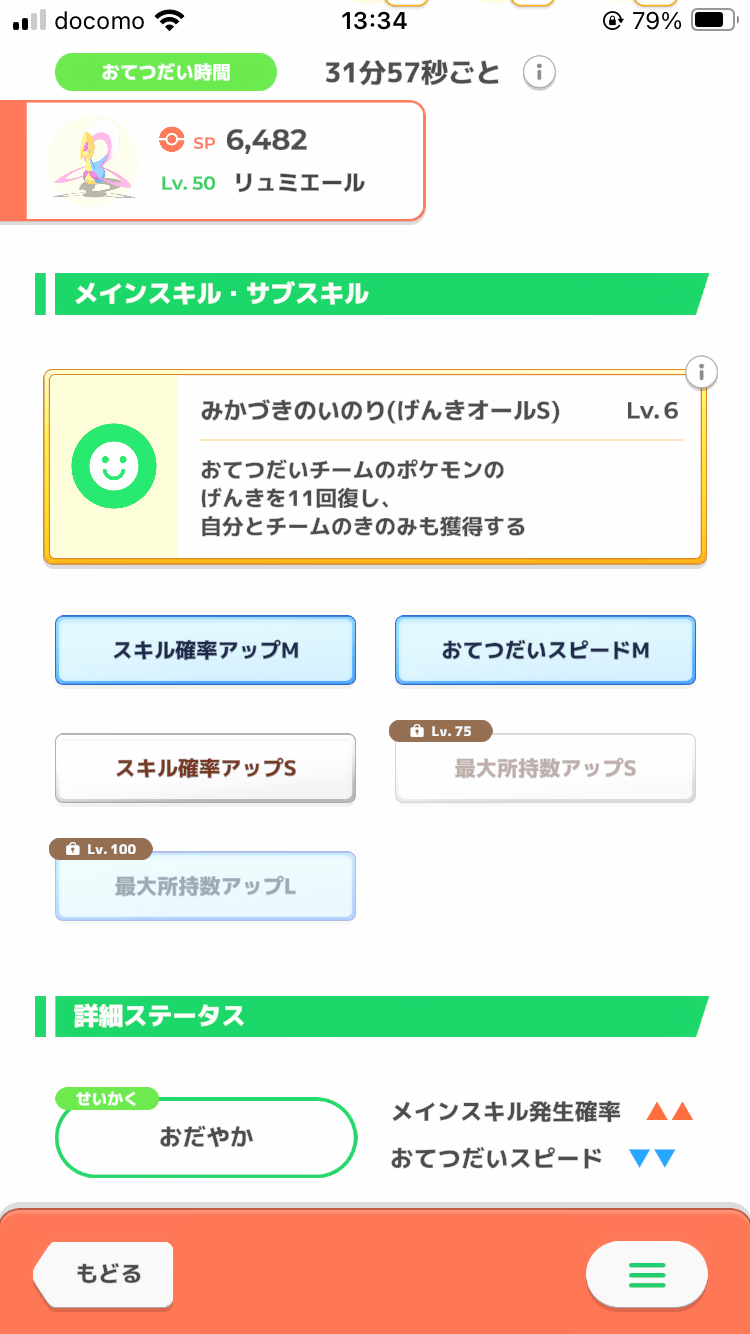Select スキル確率アップS sub skill
The image size is (750, 1334).
pyautogui.click(x=205, y=768)
